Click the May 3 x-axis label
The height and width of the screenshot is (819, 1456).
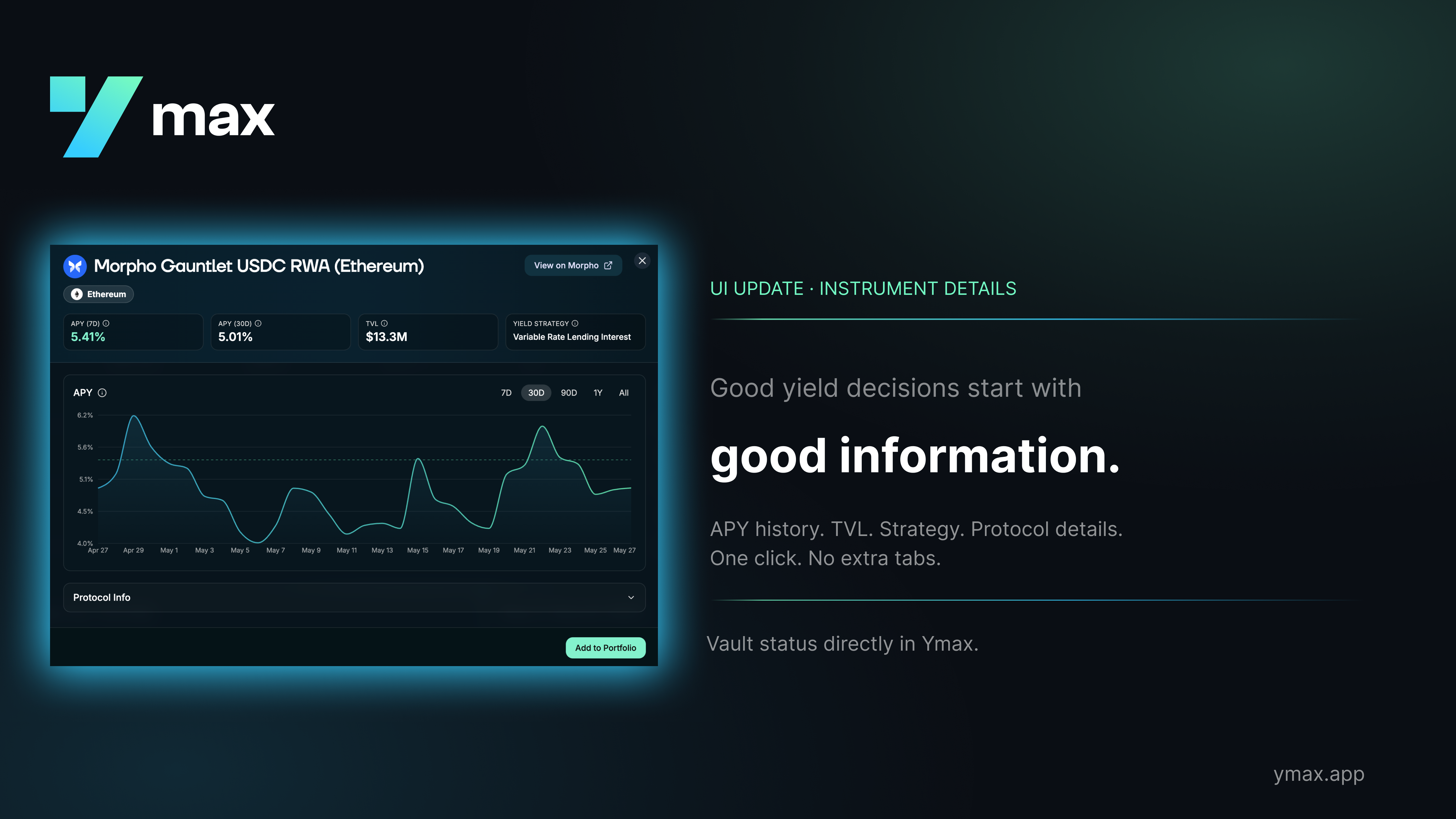205,551
